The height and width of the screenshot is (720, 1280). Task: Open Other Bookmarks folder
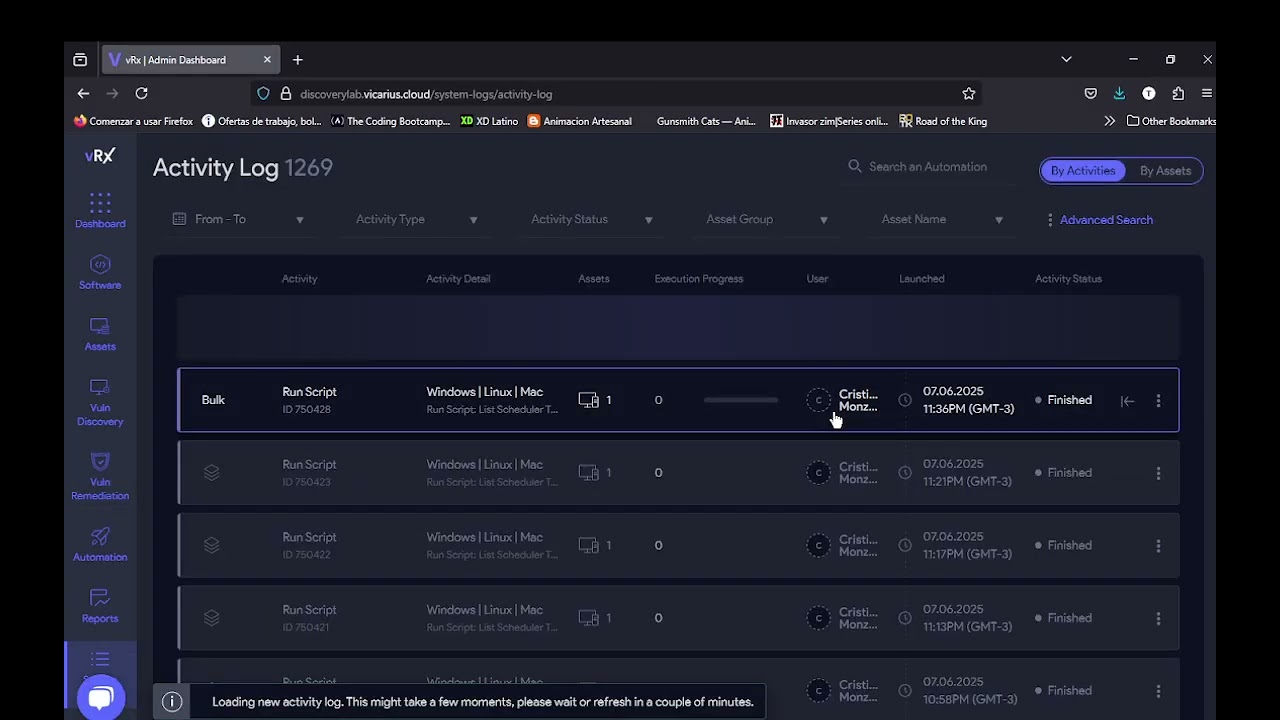tap(1171, 121)
